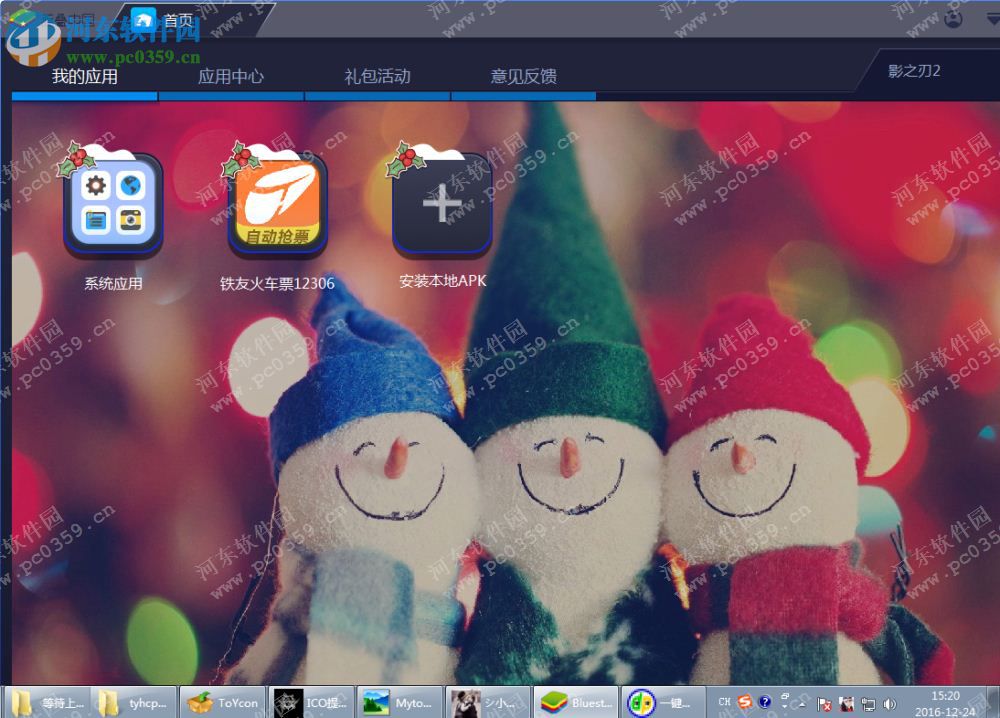The width and height of the screenshot is (1000, 718).
Task: Click the CH language indicator in tray
Action: pos(724,702)
